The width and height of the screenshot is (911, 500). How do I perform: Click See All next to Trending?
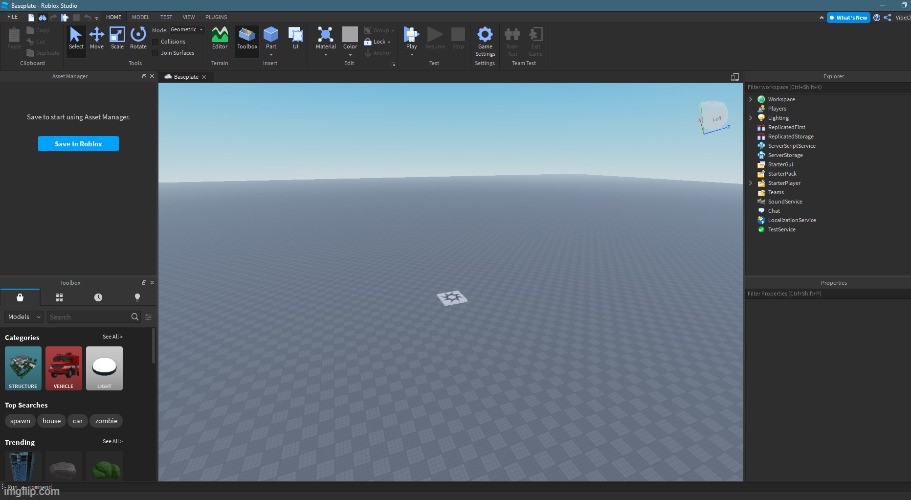pos(112,441)
